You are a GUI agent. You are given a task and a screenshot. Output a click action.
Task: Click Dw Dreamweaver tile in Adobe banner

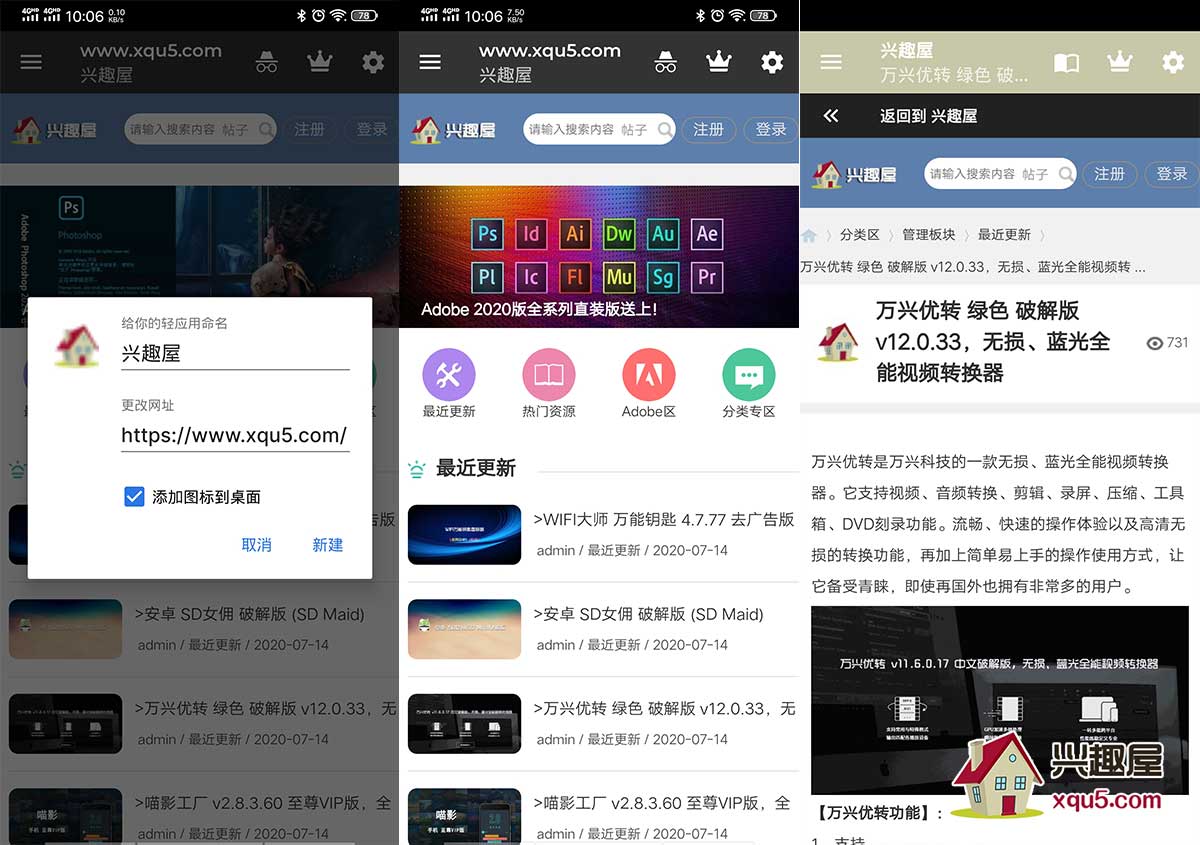tap(619, 234)
